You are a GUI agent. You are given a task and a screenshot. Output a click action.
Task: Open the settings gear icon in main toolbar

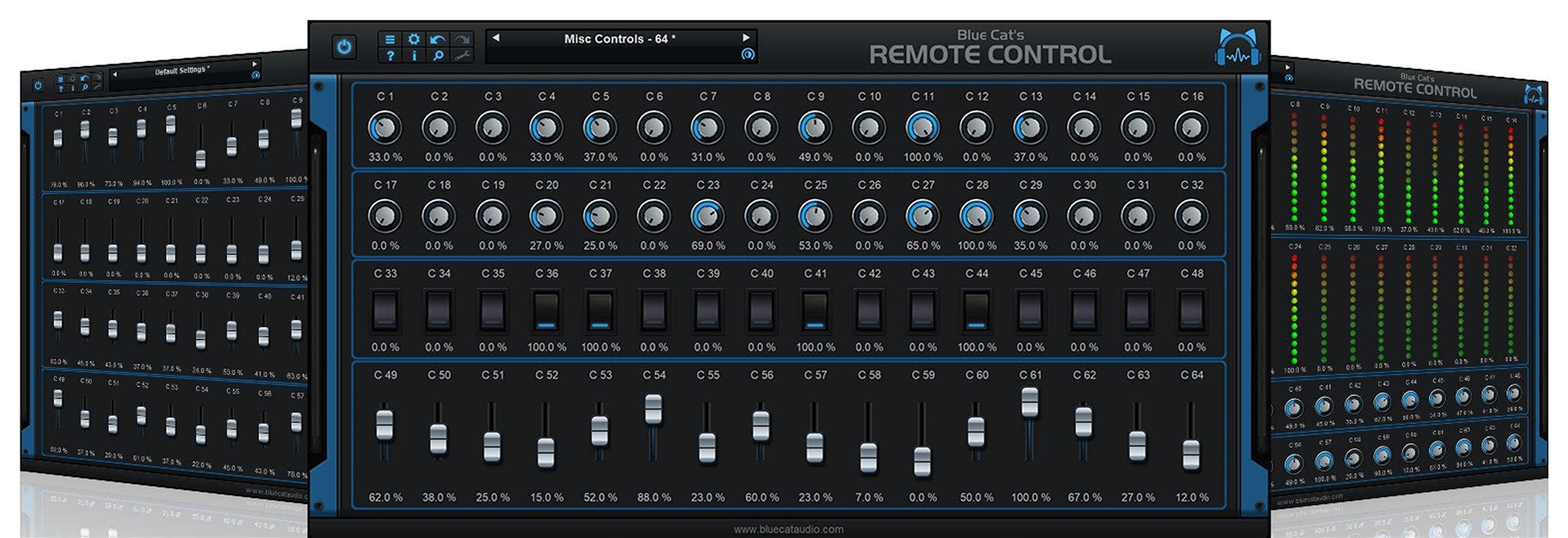click(414, 39)
